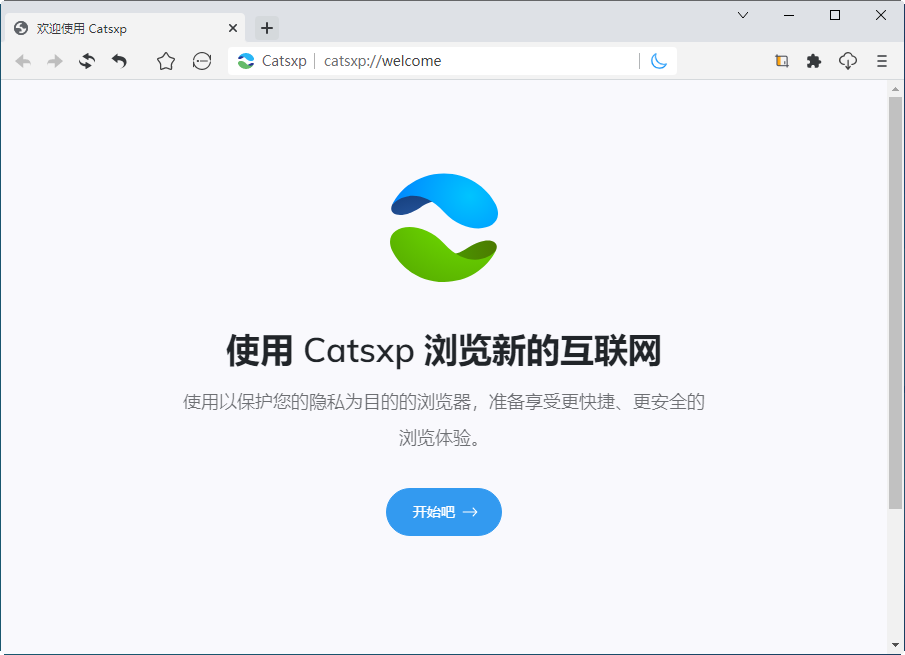Open a new tab with plus button
The width and height of the screenshot is (905, 655).
pyautogui.click(x=267, y=28)
